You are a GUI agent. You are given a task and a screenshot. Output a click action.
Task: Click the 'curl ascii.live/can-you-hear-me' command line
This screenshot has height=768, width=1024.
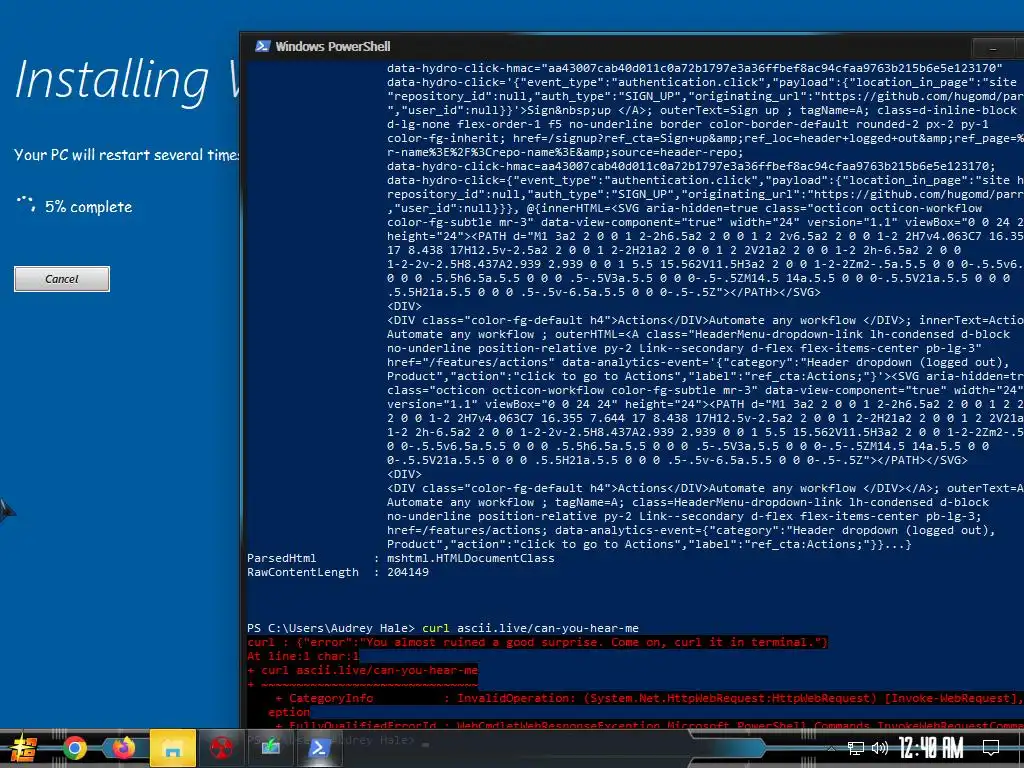(530, 628)
